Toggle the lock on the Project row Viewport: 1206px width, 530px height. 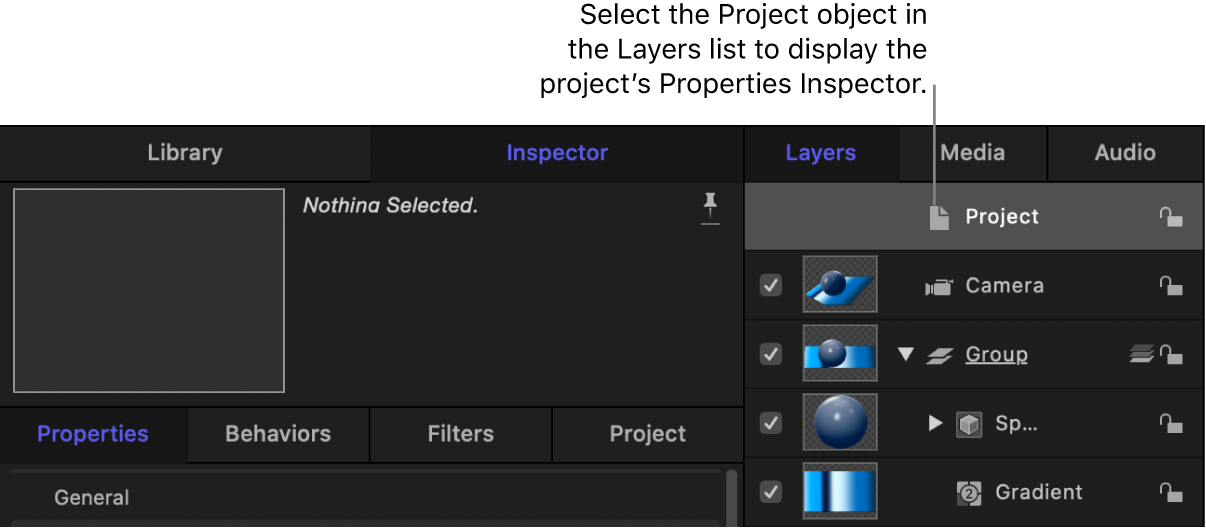click(1171, 217)
